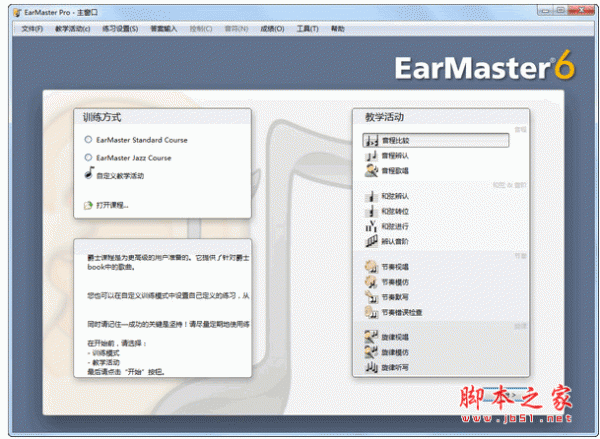Select the 节奏视唱 rhythm sight-reading icon

[x=371, y=267]
